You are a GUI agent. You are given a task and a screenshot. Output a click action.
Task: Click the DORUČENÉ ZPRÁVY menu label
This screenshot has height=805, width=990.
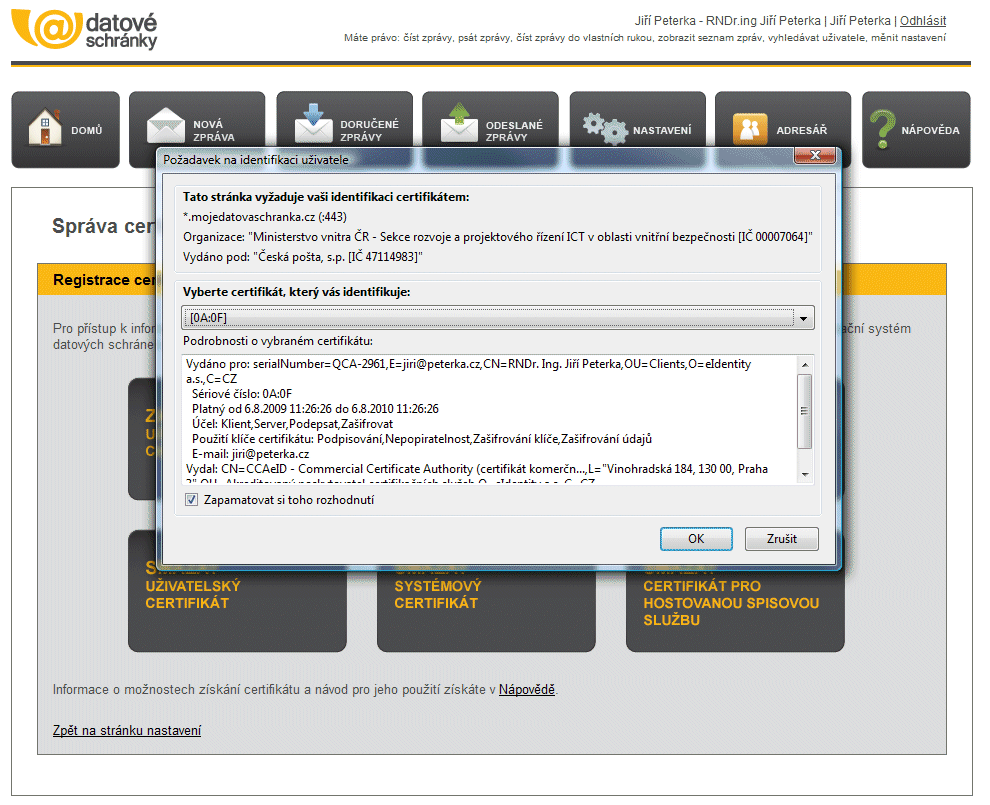click(369, 131)
